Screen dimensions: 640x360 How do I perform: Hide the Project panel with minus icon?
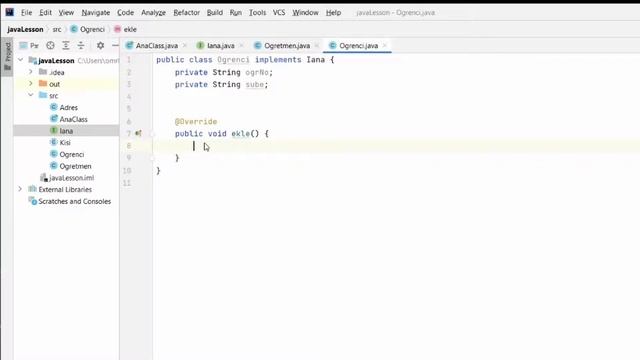click(x=115, y=46)
